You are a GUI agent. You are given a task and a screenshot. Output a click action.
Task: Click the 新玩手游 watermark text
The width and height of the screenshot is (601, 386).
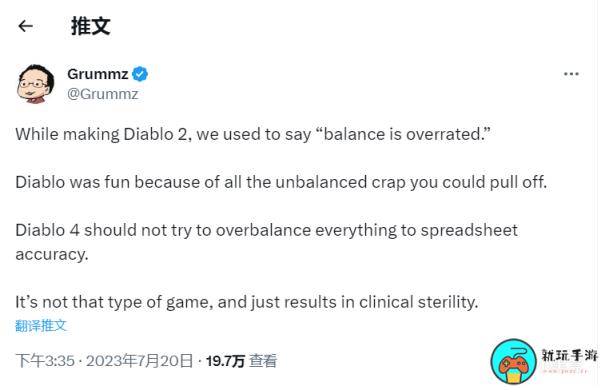tap(570, 356)
